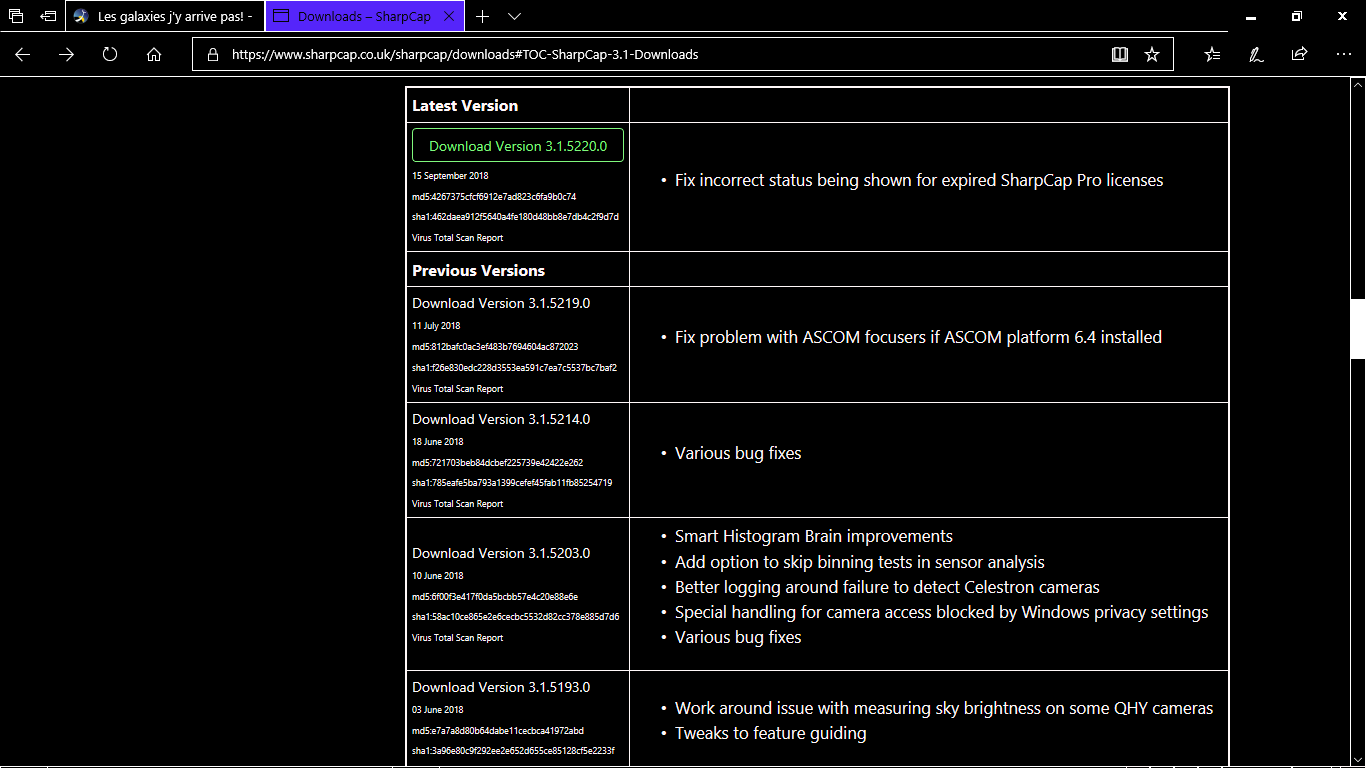
Task: Click the Latest Version heading
Action: (x=465, y=105)
